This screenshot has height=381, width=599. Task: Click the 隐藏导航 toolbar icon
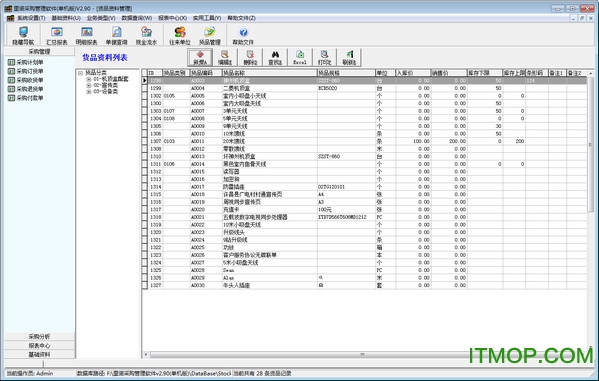pos(23,36)
